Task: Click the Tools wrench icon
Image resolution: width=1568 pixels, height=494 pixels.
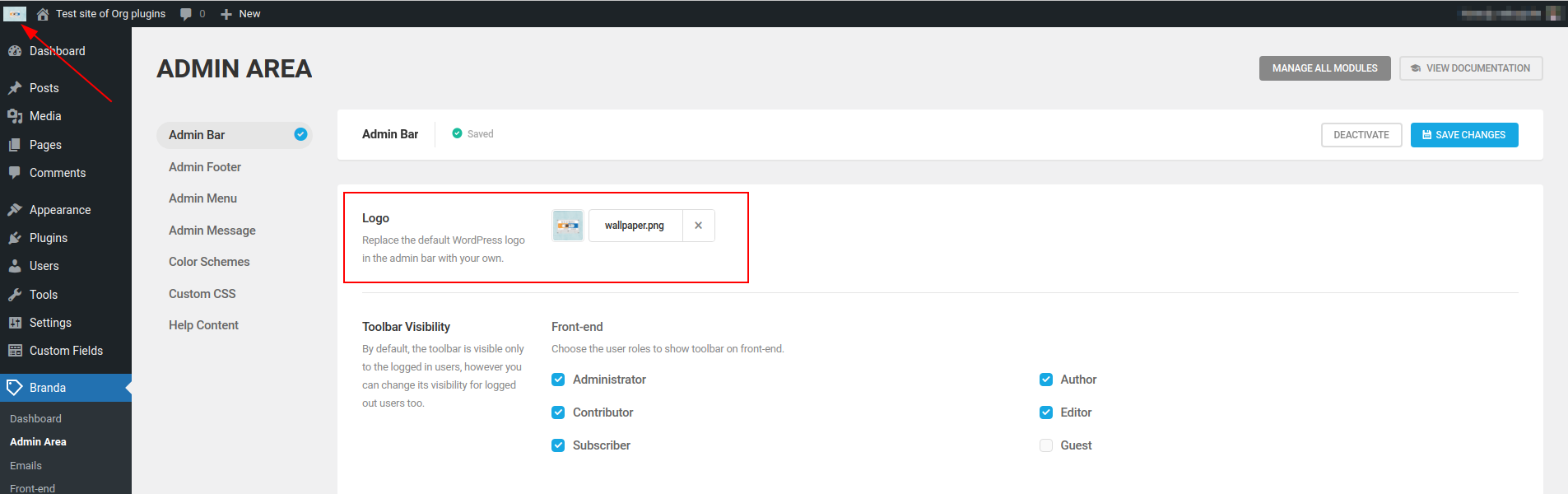Action: click(x=15, y=295)
